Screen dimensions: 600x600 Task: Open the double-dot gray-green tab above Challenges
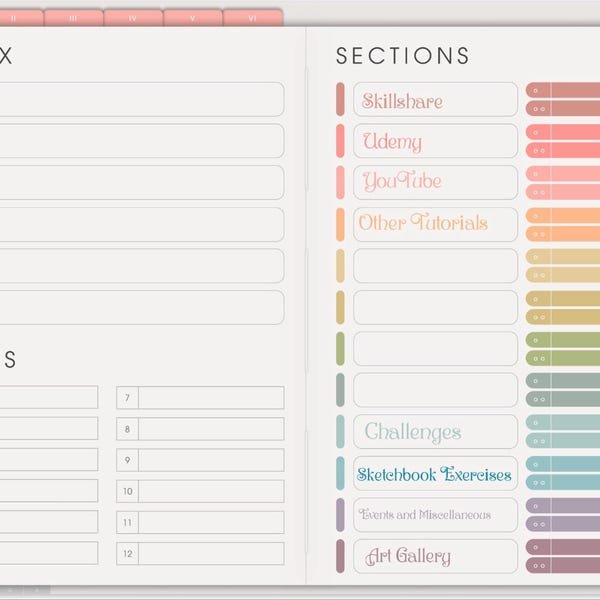[563, 399]
